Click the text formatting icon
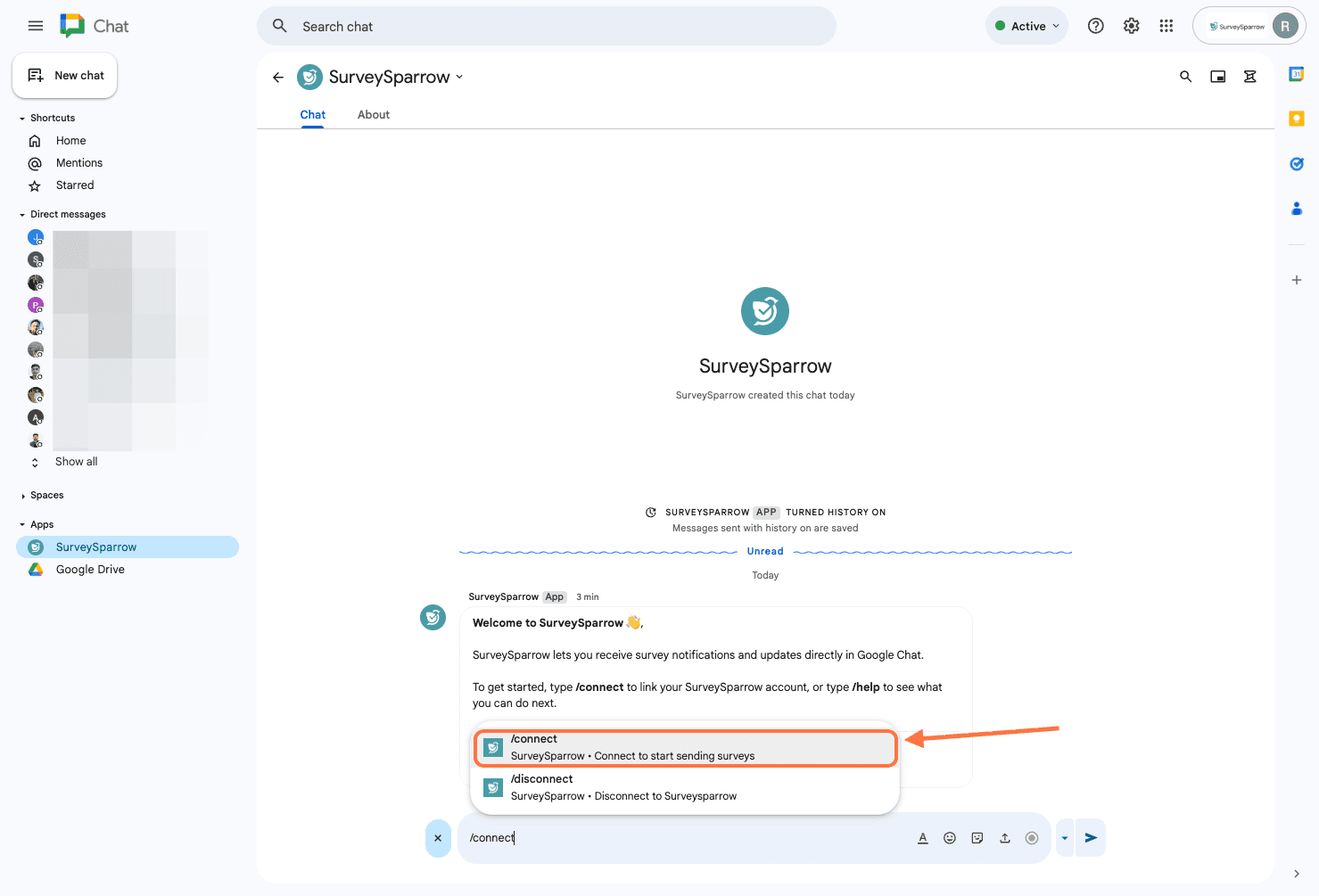Screen dimensions: 1319x896 tap(923, 838)
